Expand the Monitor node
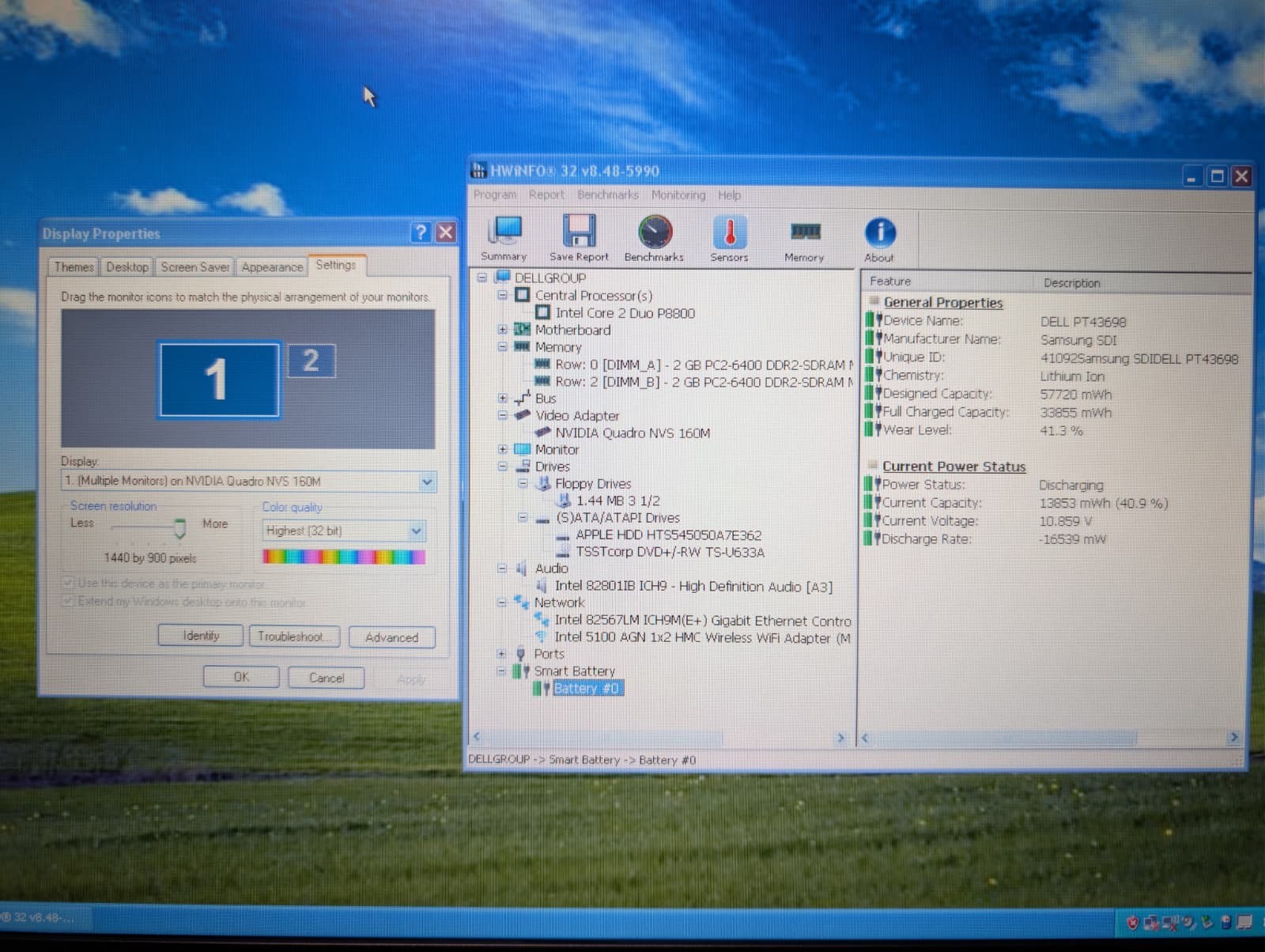This screenshot has height=952, width=1265. (x=502, y=449)
